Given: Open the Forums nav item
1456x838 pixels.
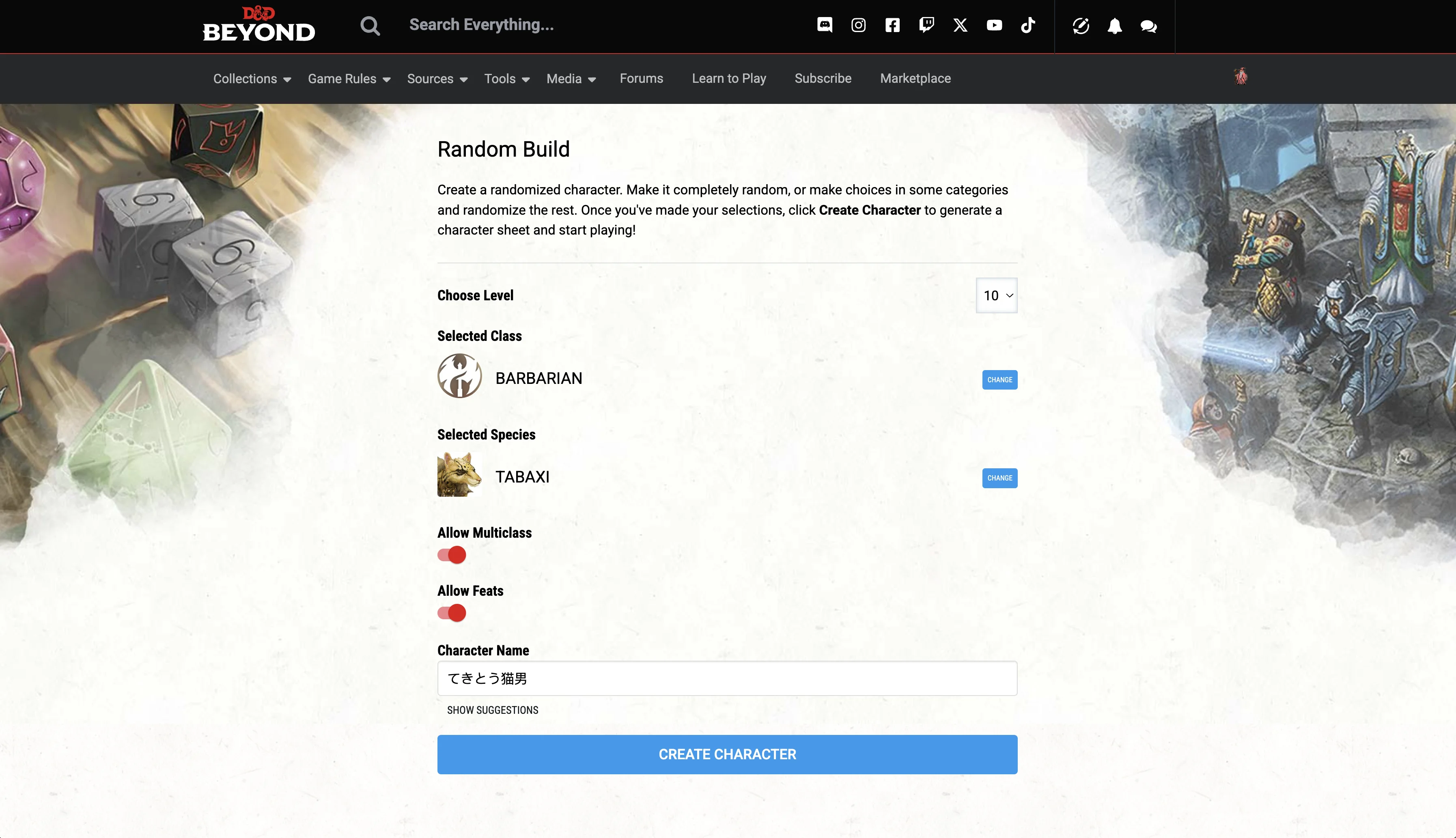Looking at the screenshot, I should (641, 78).
